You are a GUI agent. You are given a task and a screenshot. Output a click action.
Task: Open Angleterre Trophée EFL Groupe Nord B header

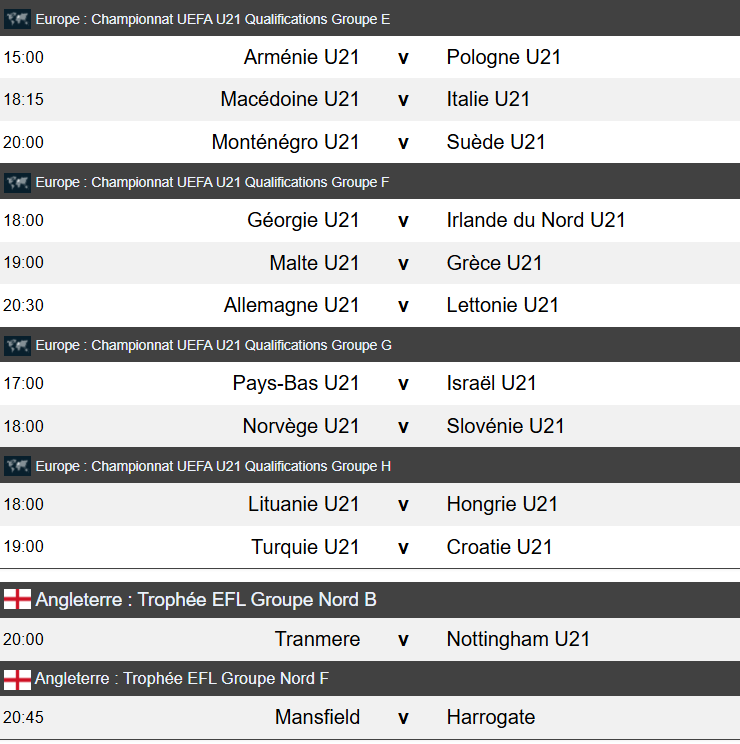[x=370, y=600]
